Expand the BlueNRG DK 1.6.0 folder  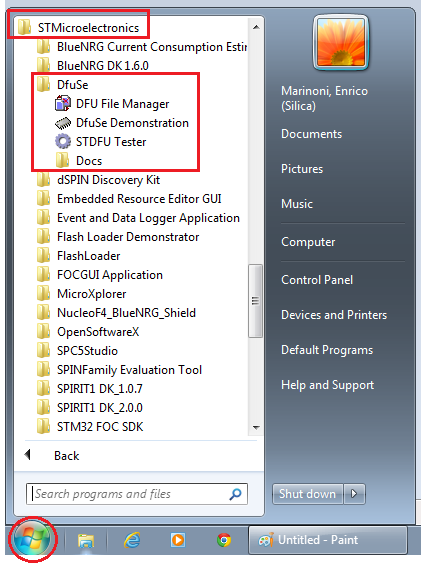[x=93, y=66]
